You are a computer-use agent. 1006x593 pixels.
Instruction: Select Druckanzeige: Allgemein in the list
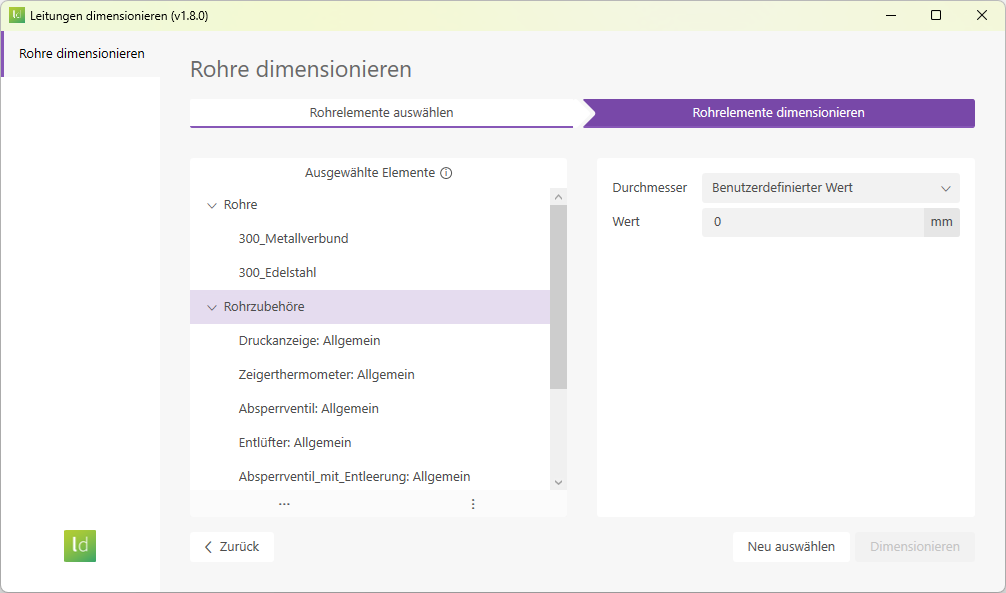point(309,340)
